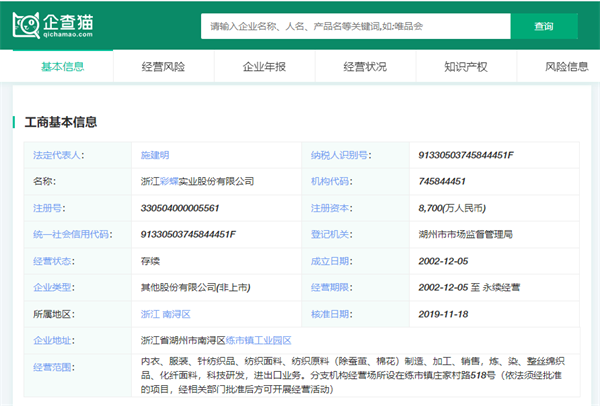
Task: Switch to the 基本信息 tab
Action: coord(62,67)
